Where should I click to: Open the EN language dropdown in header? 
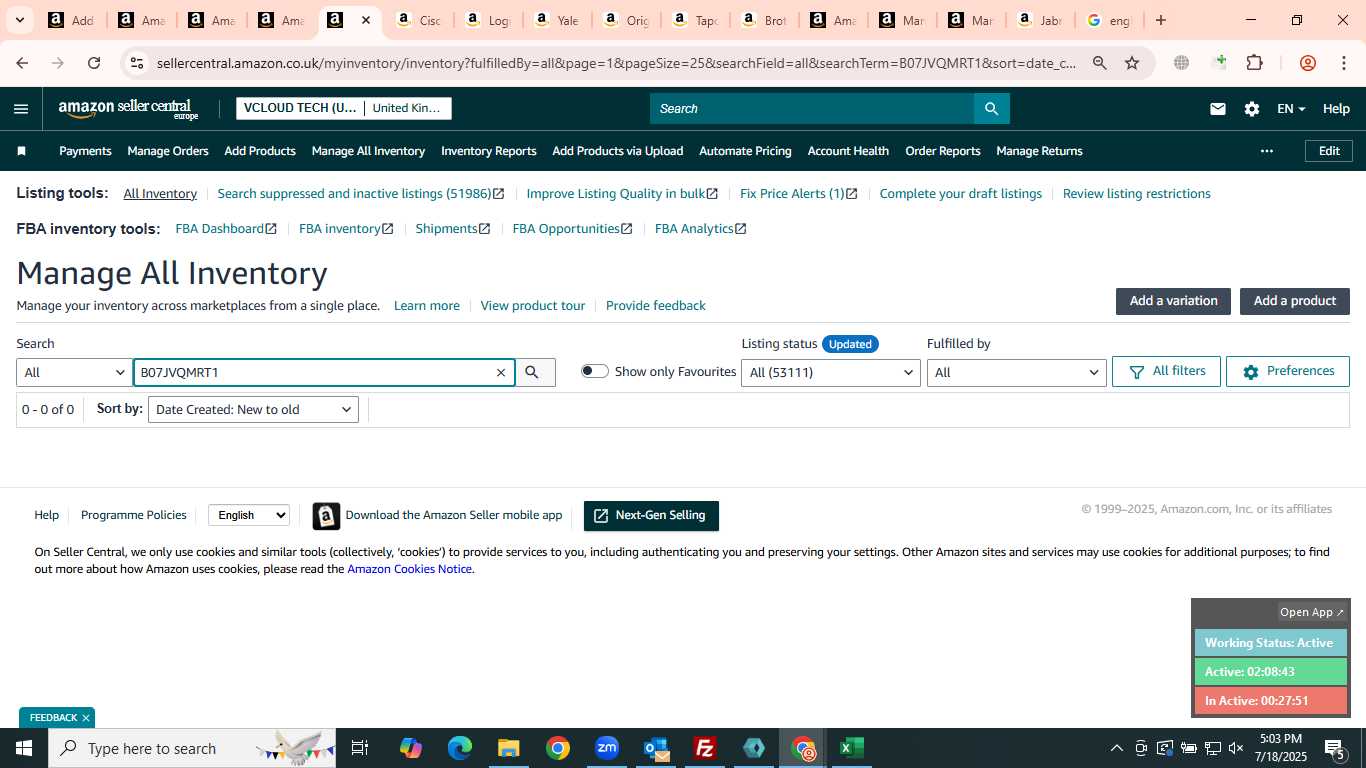(1291, 109)
